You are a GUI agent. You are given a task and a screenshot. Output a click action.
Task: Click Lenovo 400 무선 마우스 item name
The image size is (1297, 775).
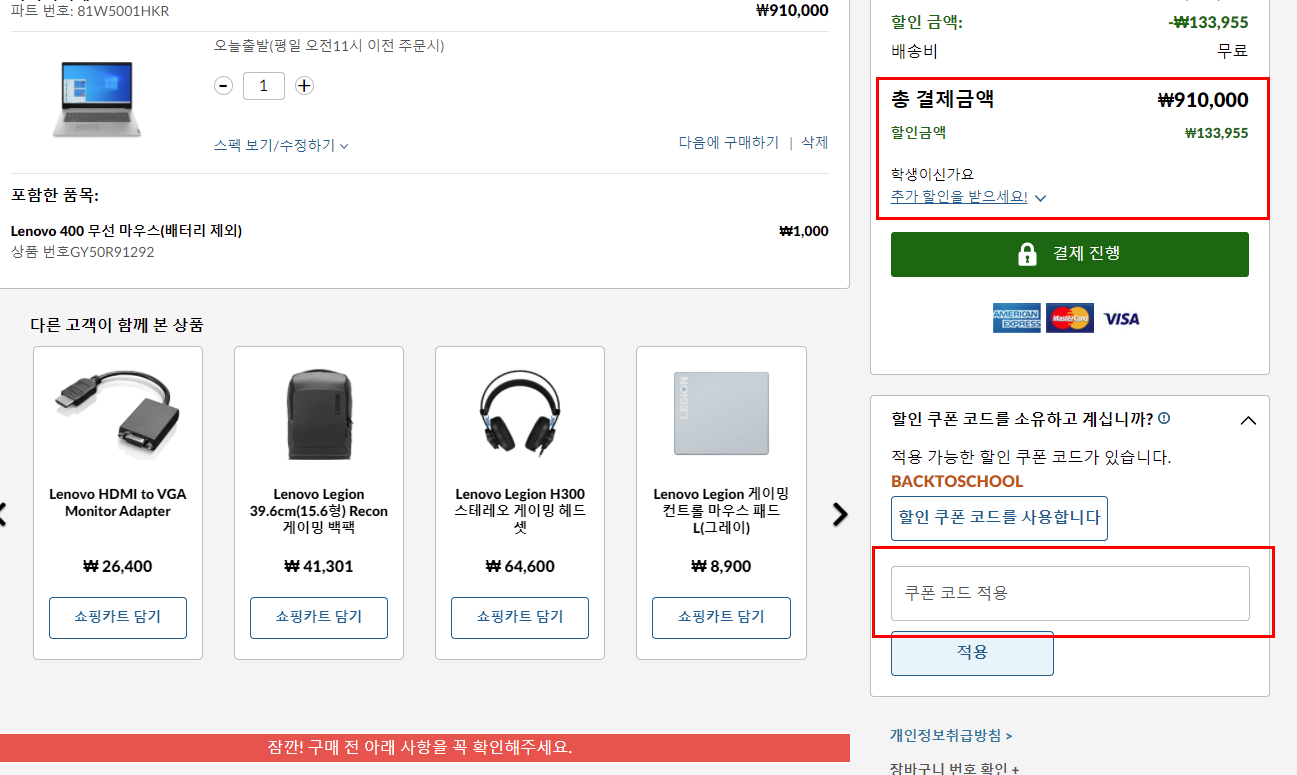click(126, 231)
